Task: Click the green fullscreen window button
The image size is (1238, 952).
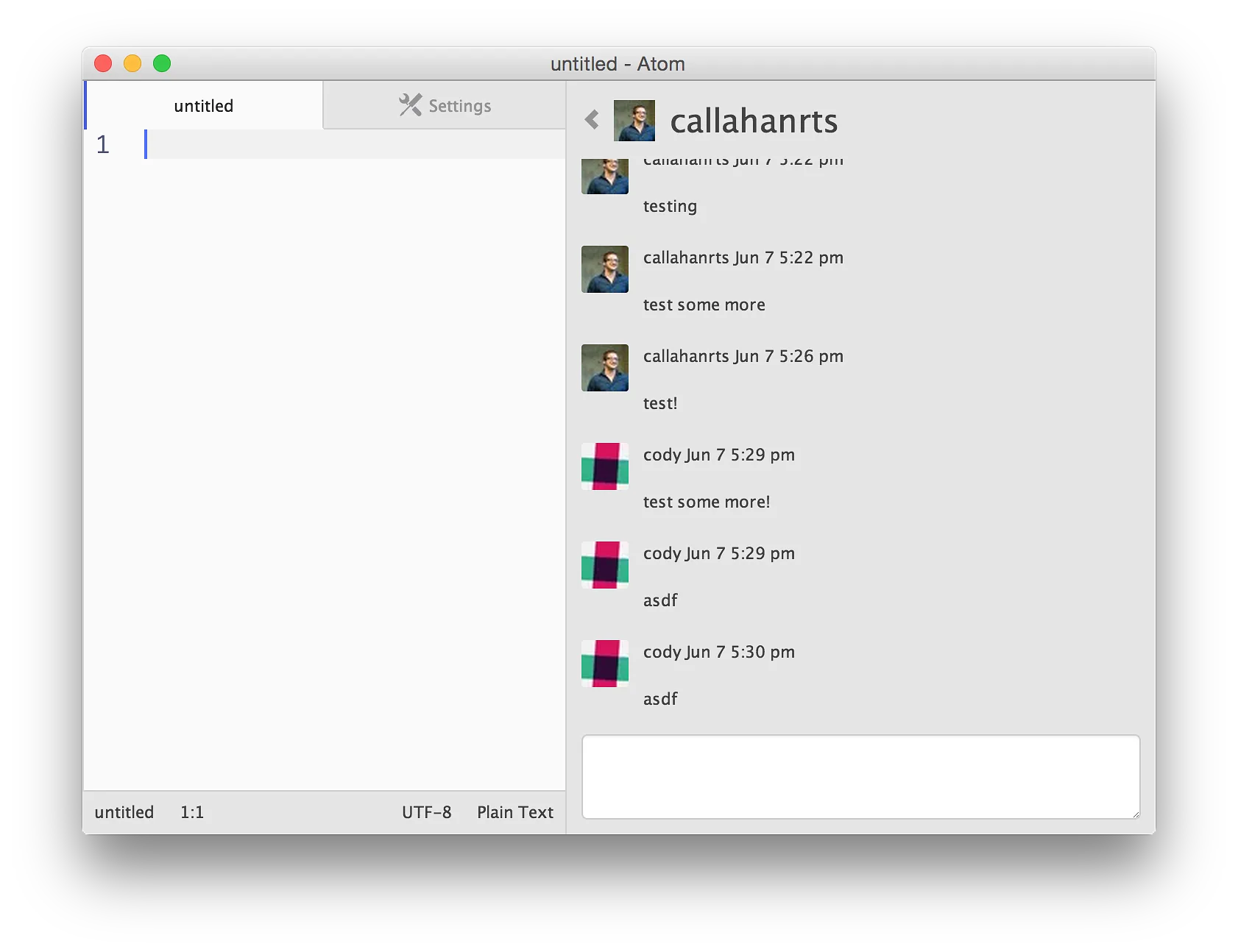Action: point(162,63)
